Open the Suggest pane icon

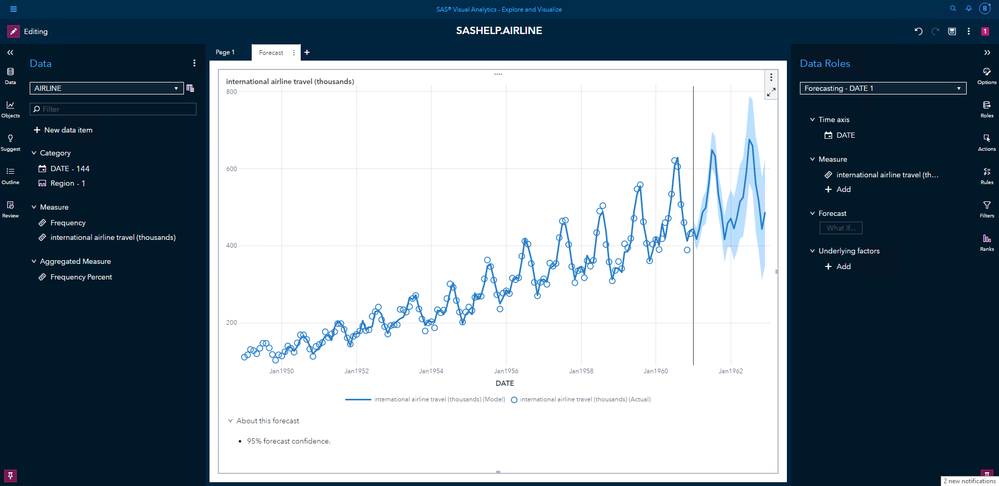point(10,142)
